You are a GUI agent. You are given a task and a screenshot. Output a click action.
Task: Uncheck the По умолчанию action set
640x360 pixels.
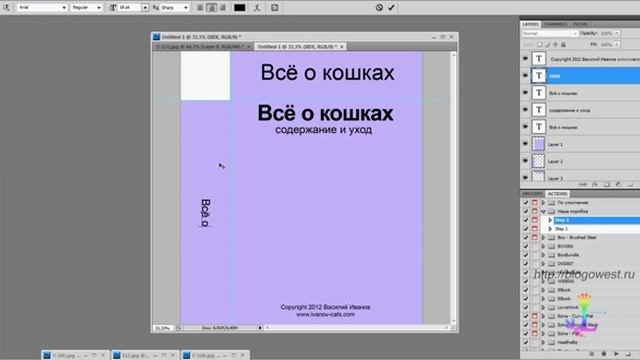[526, 202]
